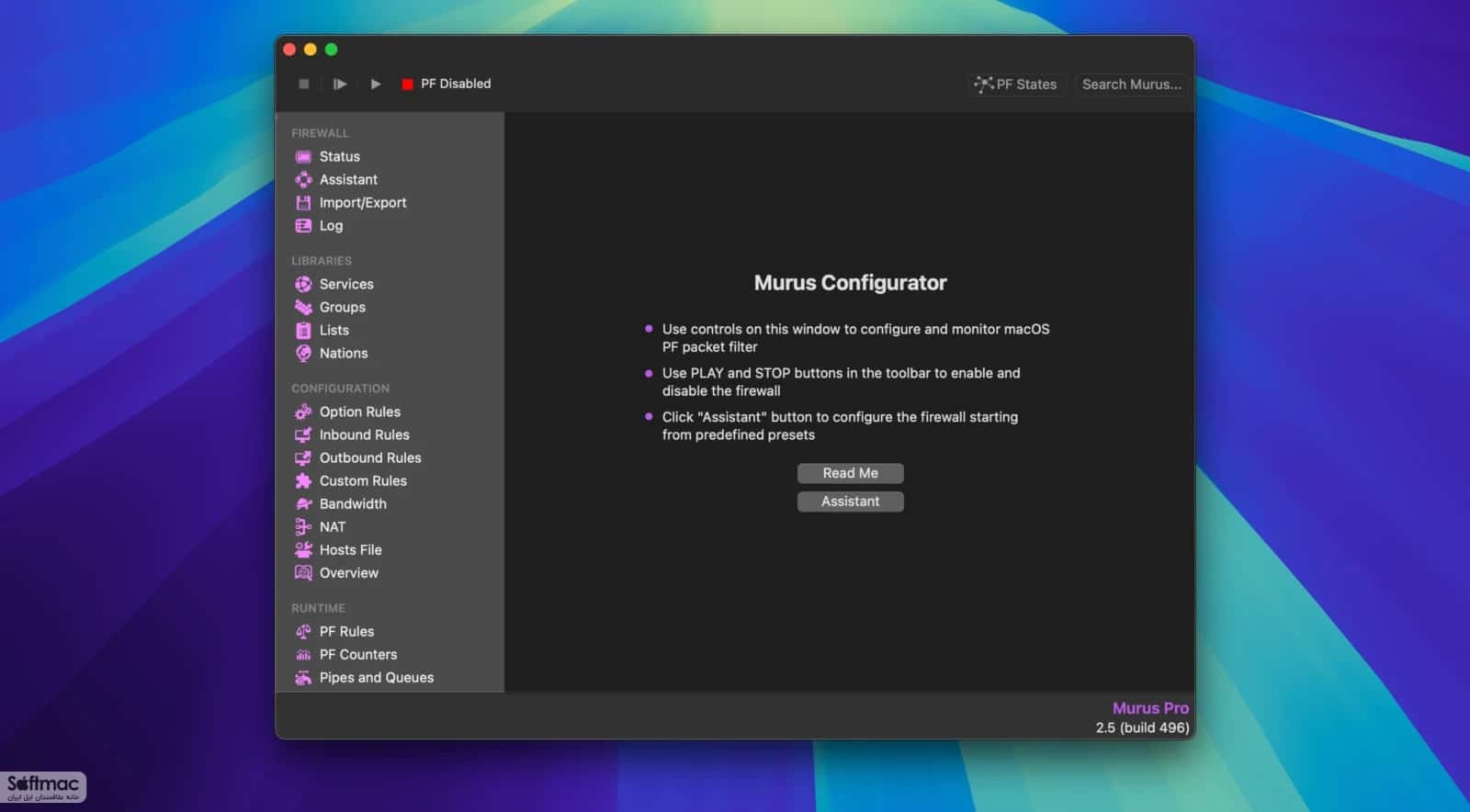Click the Pipes and Queues label
The width and height of the screenshot is (1470, 812).
[377, 678]
